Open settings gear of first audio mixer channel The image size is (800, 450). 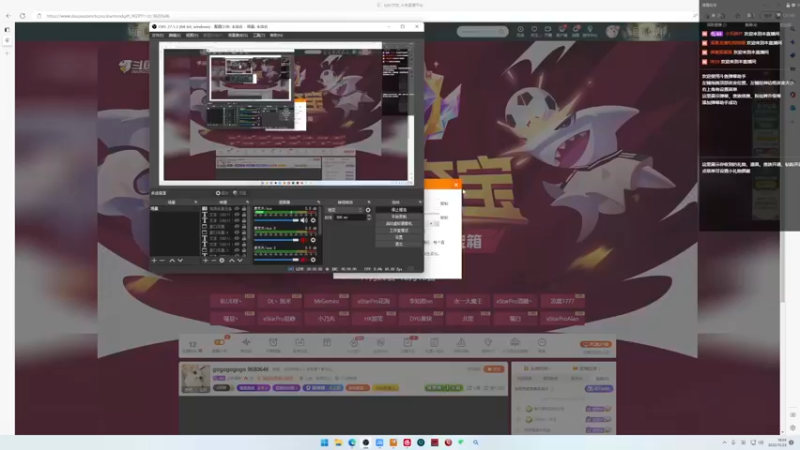coord(313,220)
